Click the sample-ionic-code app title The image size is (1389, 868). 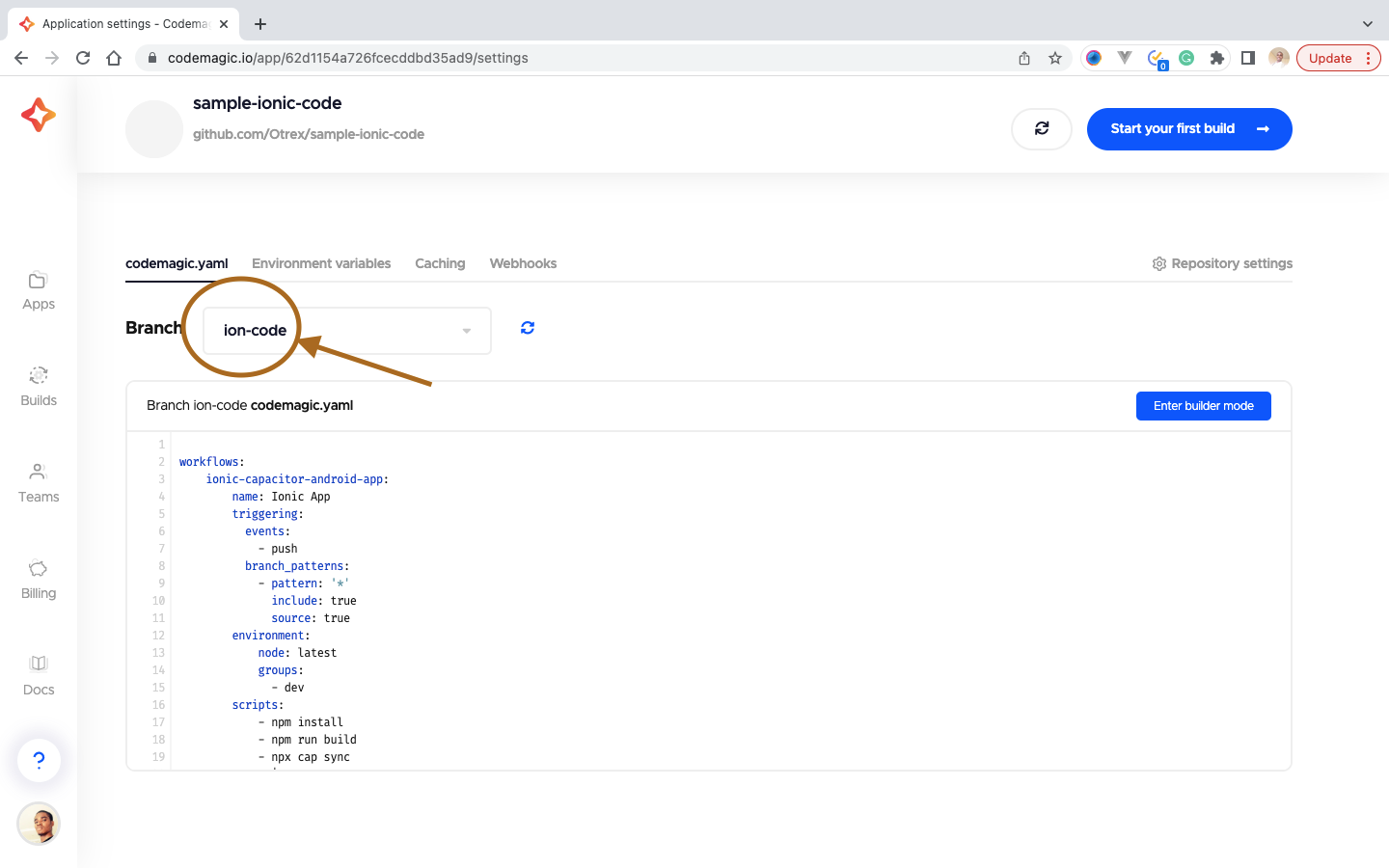coord(267,103)
